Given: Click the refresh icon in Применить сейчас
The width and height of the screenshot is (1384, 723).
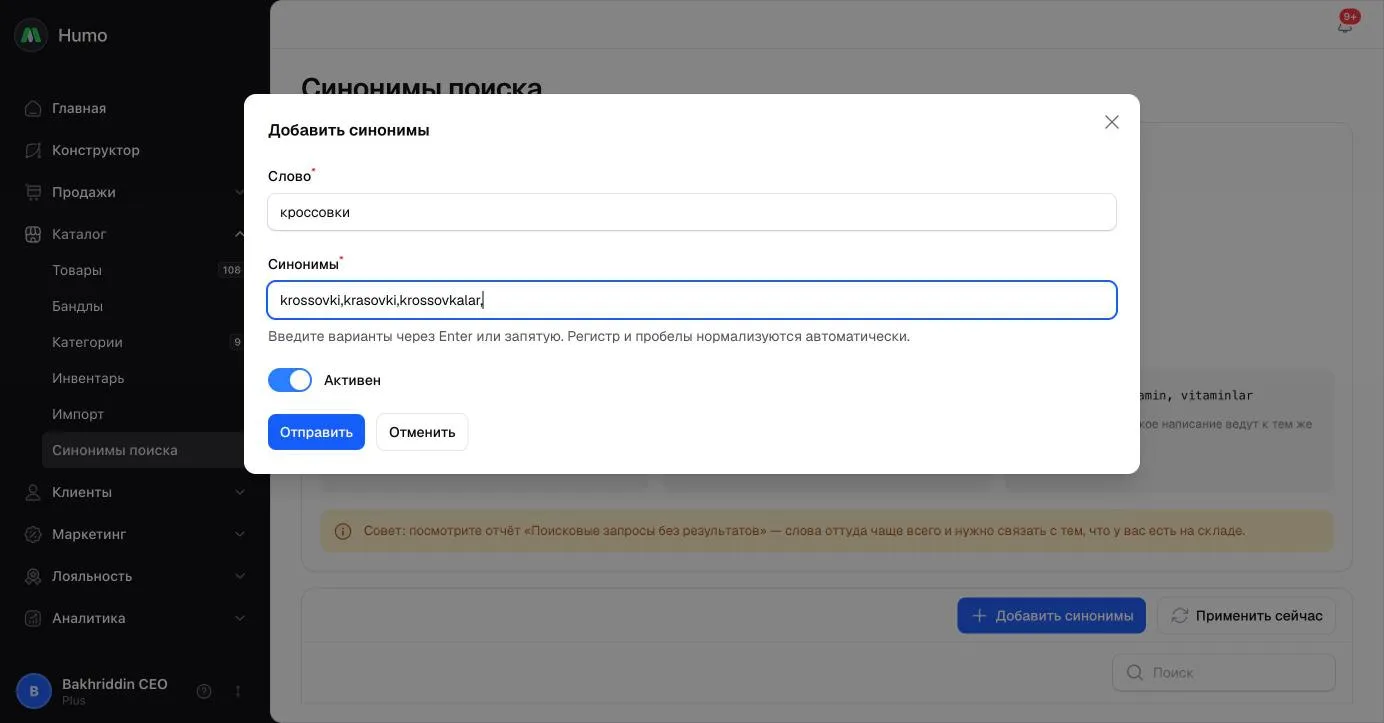Looking at the screenshot, I should tap(1180, 615).
